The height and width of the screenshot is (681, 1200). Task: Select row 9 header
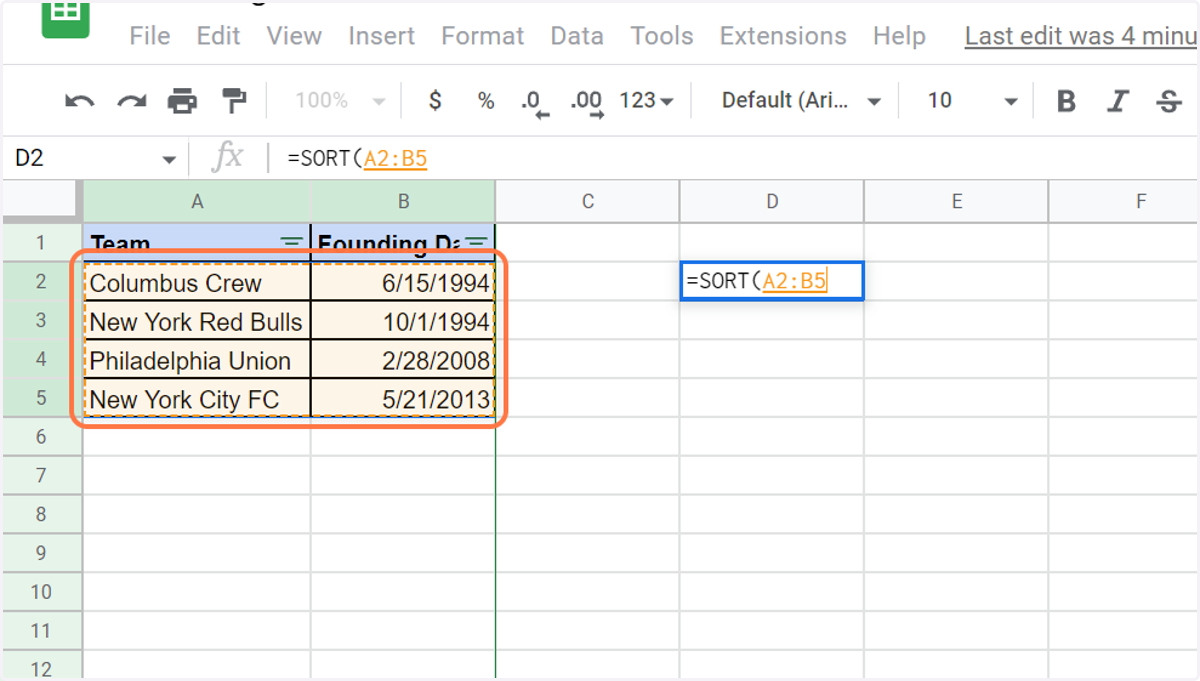[41, 553]
